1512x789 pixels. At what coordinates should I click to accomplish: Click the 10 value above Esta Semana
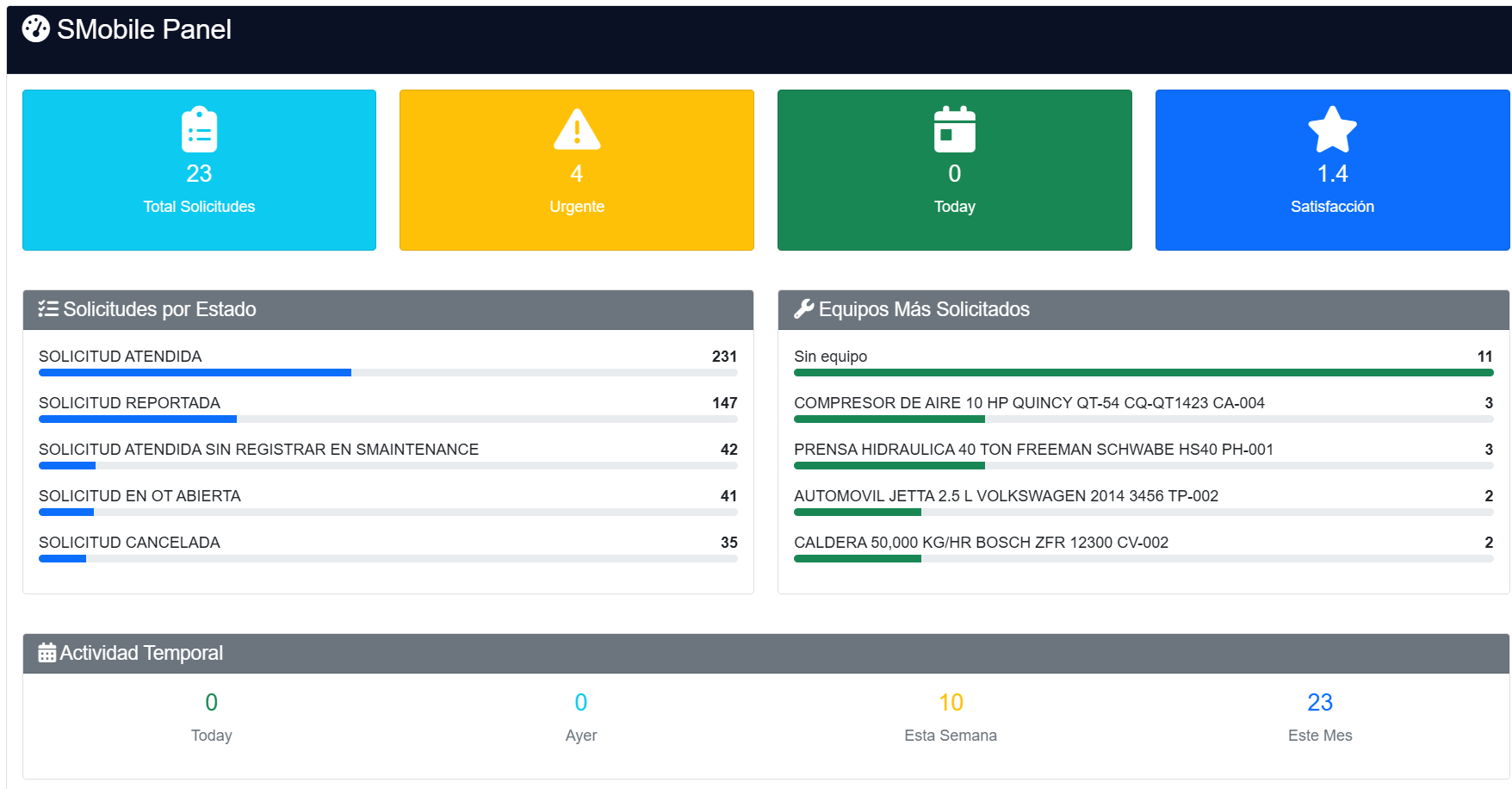click(x=951, y=703)
